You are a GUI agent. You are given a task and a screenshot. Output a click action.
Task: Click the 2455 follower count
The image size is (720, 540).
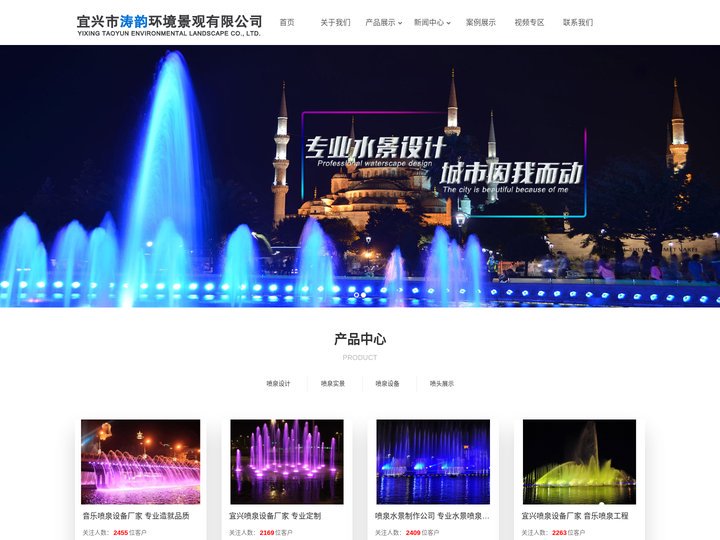click(121, 533)
